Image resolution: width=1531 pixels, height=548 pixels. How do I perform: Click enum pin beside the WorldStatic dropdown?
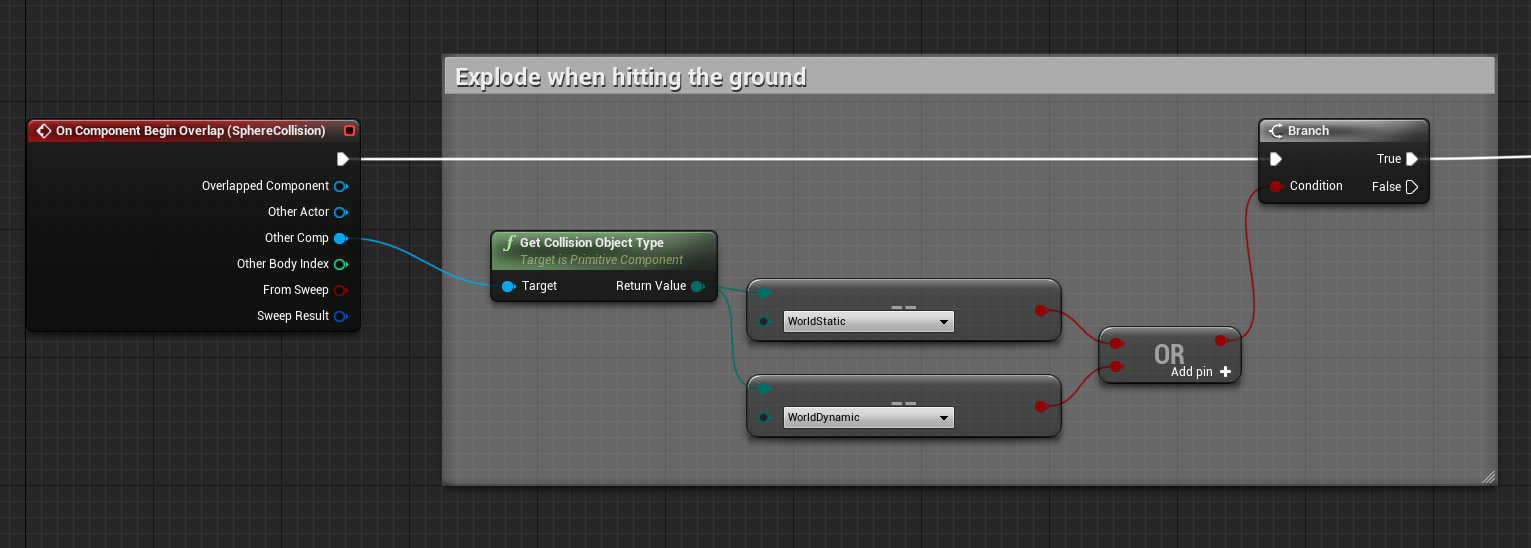[x=764, y=321]
